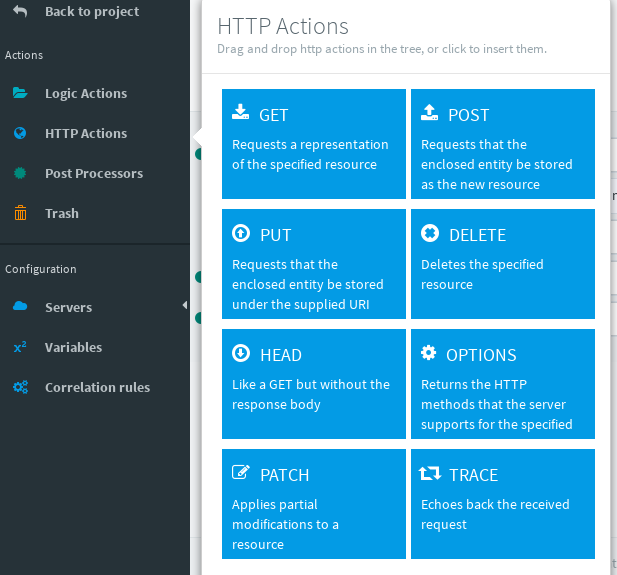617x575 pixels.
Task: Click the HTTP Actions globe icon
Action: click(20, 133)
